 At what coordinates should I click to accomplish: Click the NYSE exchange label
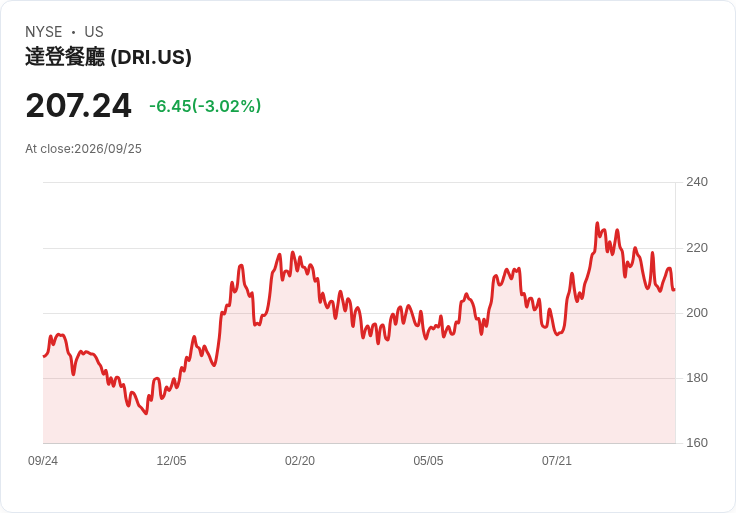tap(44, 32)
